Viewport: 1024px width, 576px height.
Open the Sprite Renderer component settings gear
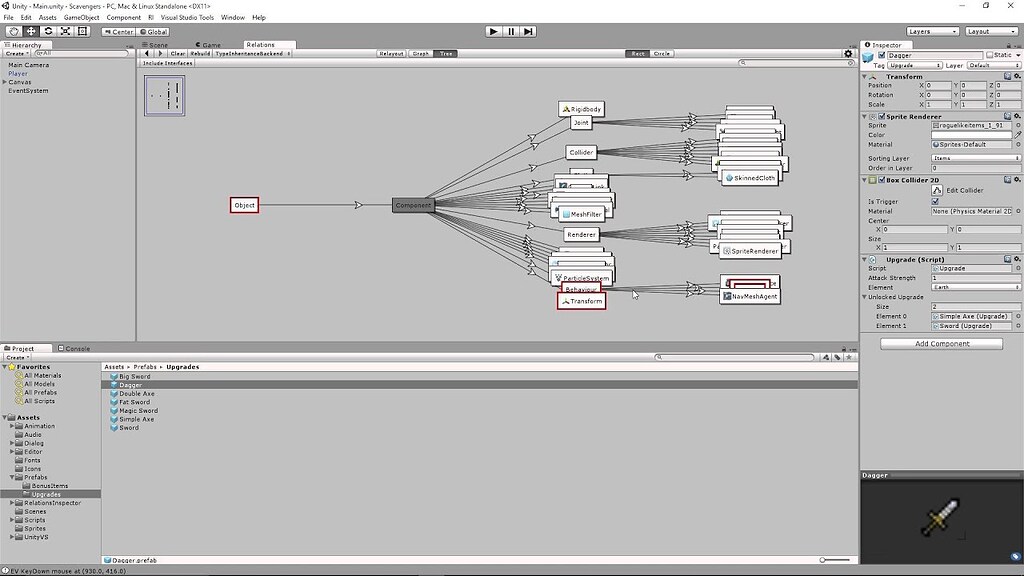coord(1016,116)
